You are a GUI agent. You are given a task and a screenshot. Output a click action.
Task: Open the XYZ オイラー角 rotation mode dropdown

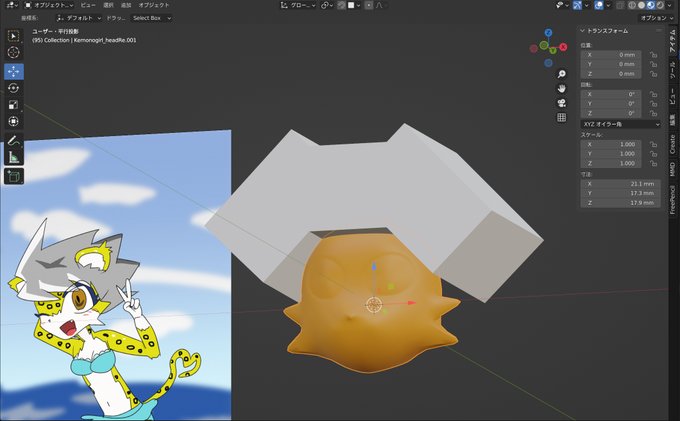(621, 124)
